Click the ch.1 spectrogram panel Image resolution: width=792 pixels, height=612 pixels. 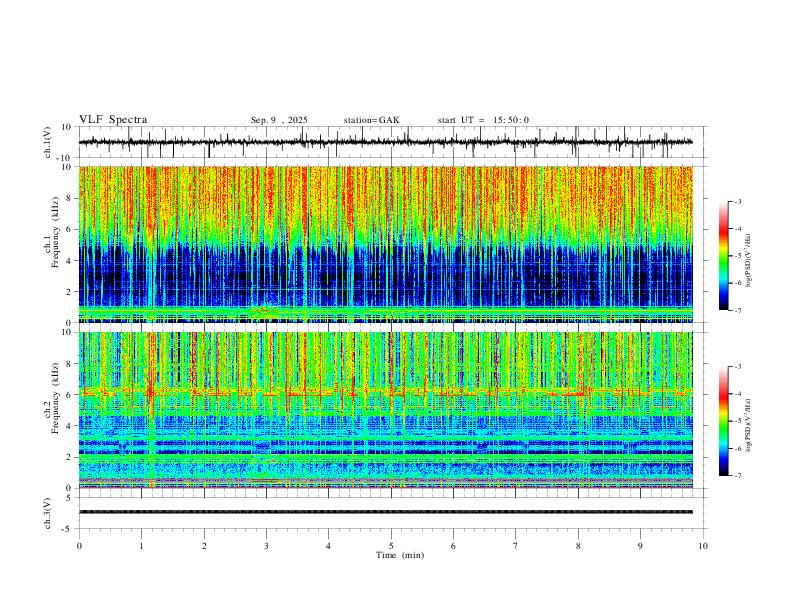[x=386, y=244]
